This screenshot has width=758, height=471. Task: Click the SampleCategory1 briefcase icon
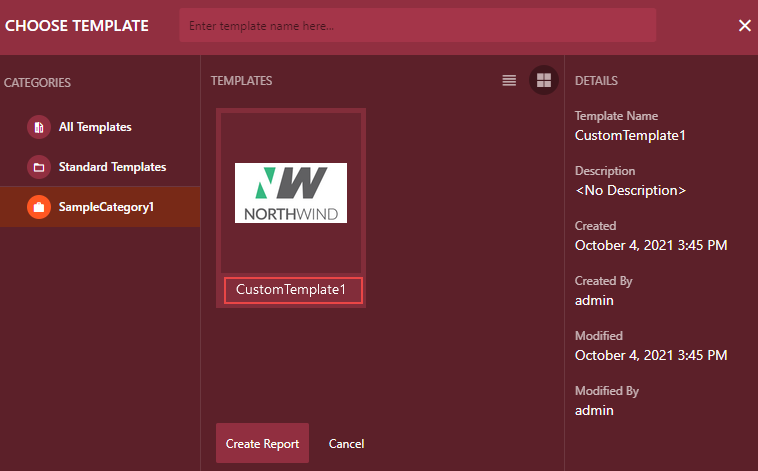(39, 207)
